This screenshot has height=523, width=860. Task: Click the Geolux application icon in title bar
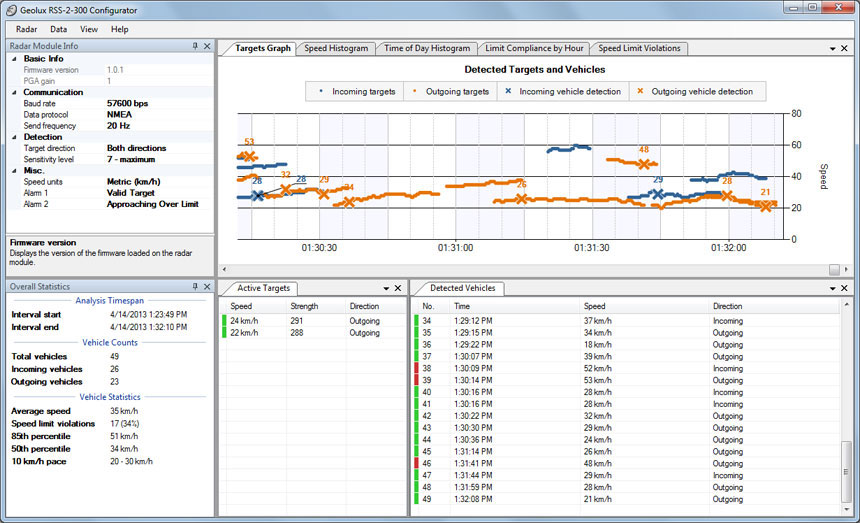pyautogui.click(x=10, y=9)
